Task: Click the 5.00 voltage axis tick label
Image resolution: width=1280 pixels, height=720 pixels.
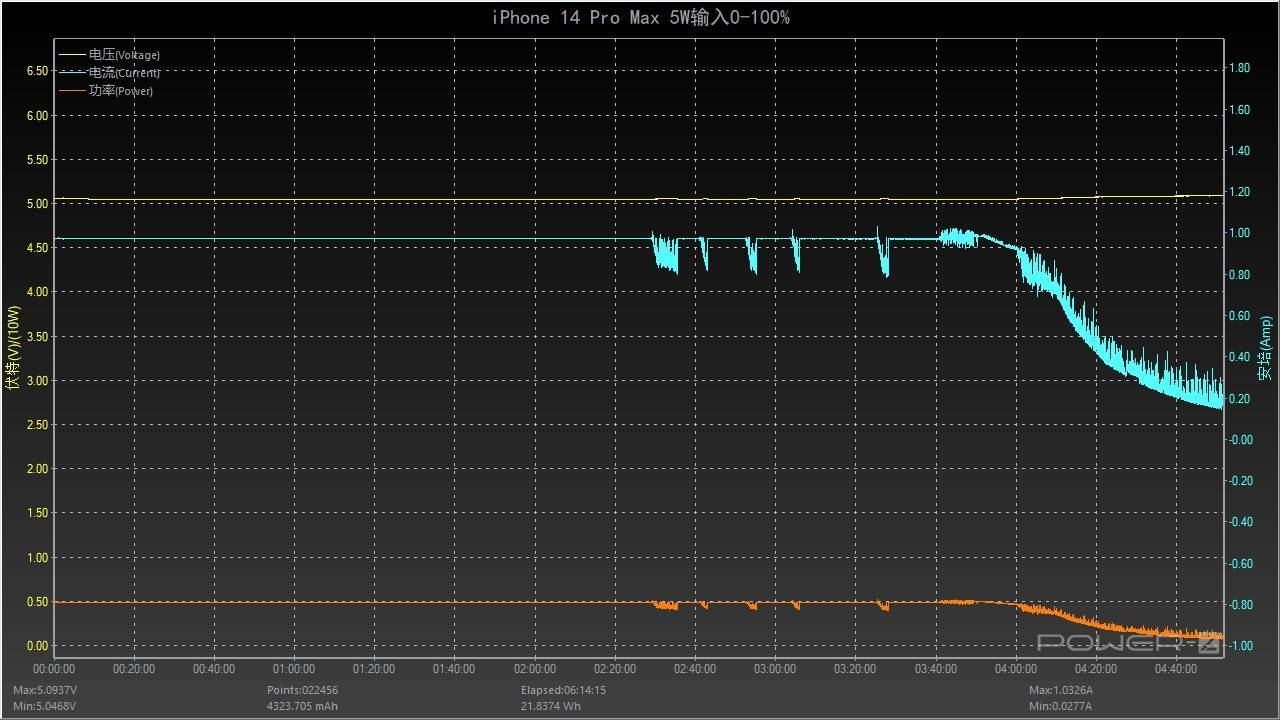Action: click(x=37, y=204)
